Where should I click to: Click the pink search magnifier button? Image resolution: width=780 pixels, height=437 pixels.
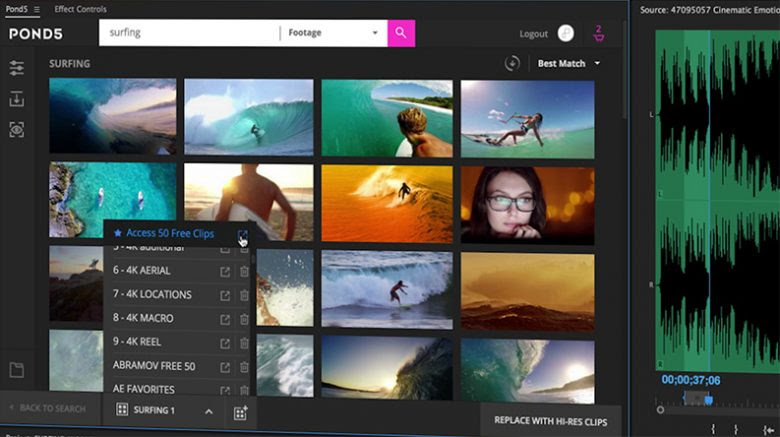(x=401, y=33)
